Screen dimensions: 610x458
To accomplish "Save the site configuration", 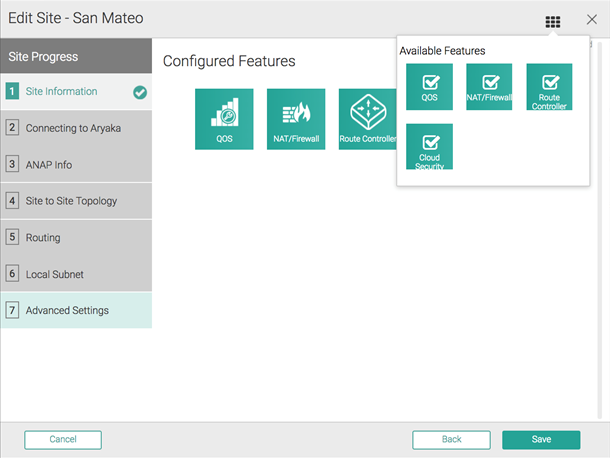I will pyautogui.click(x=541, y=440).
